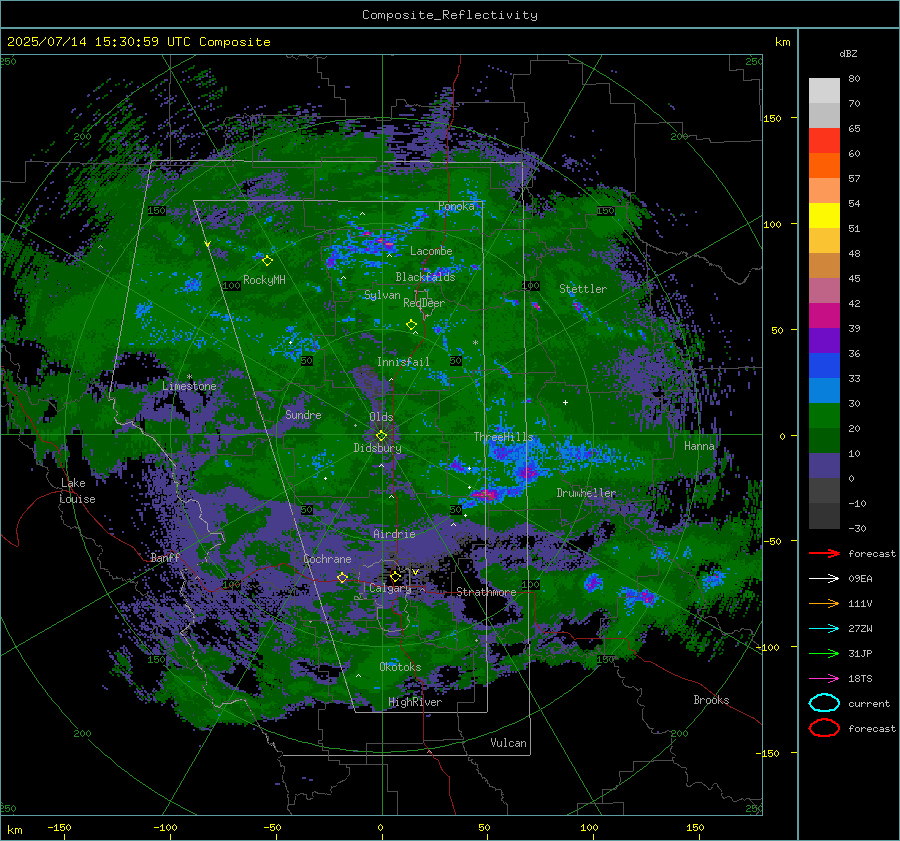Click the Olds town label

coord(381,417)
